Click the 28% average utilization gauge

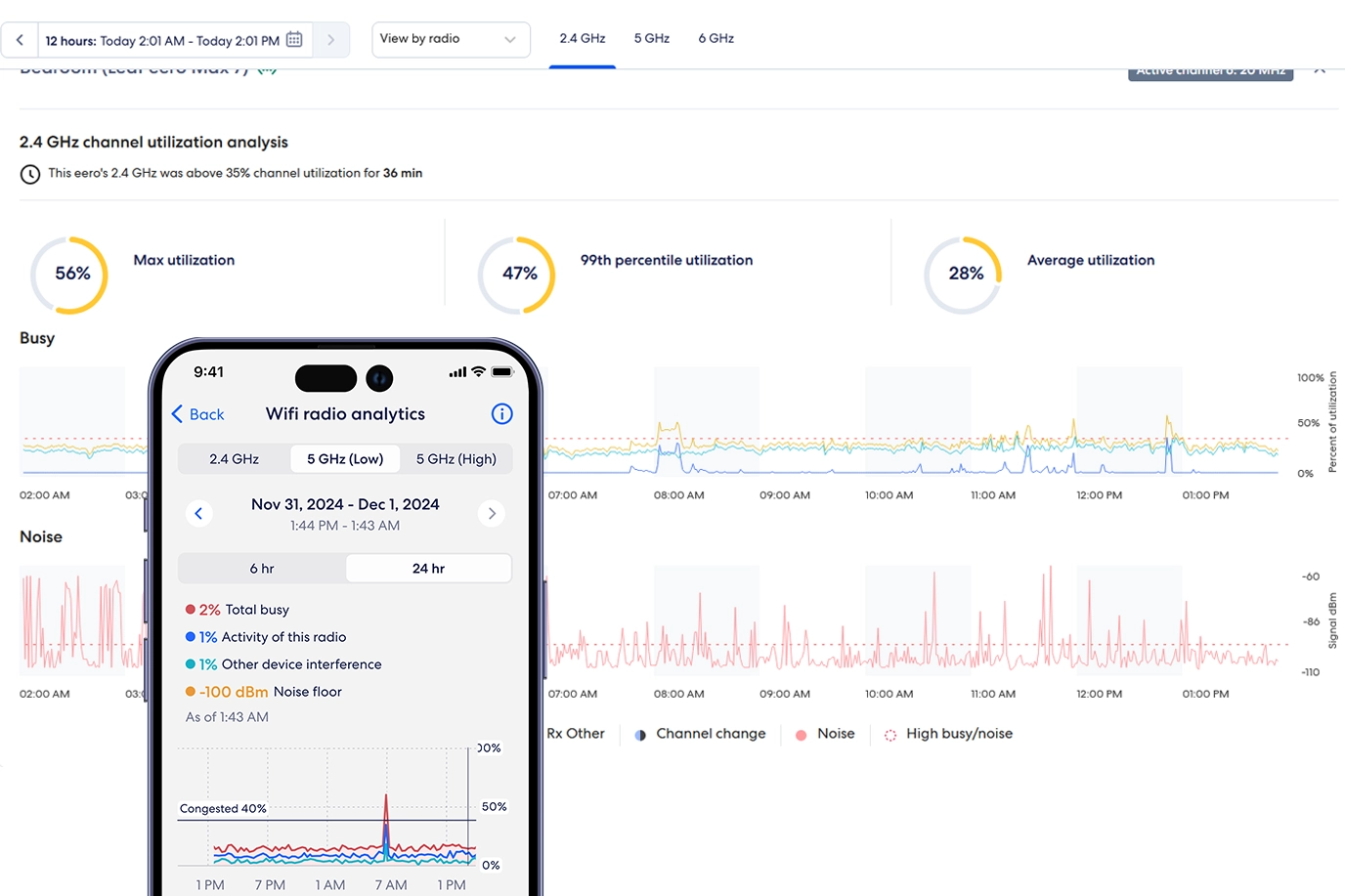point(964,275)
